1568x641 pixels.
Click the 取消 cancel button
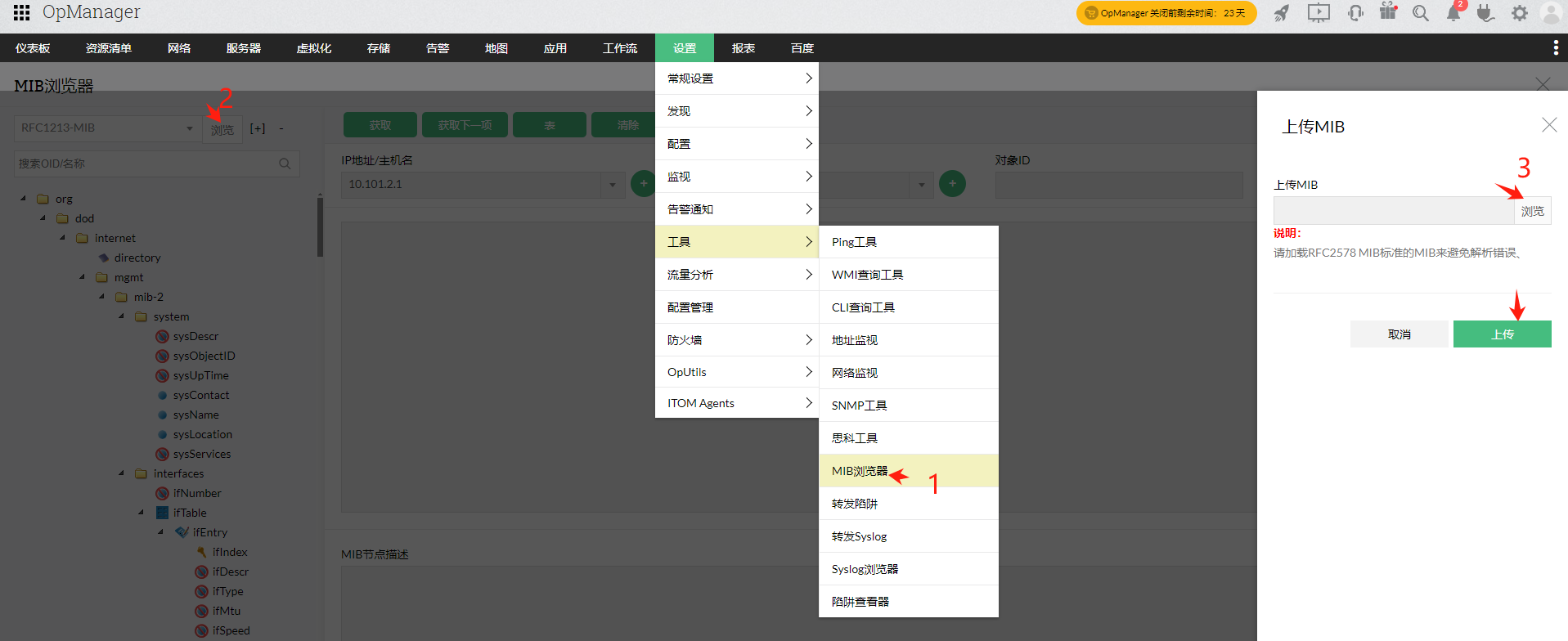click(1400, 334)
